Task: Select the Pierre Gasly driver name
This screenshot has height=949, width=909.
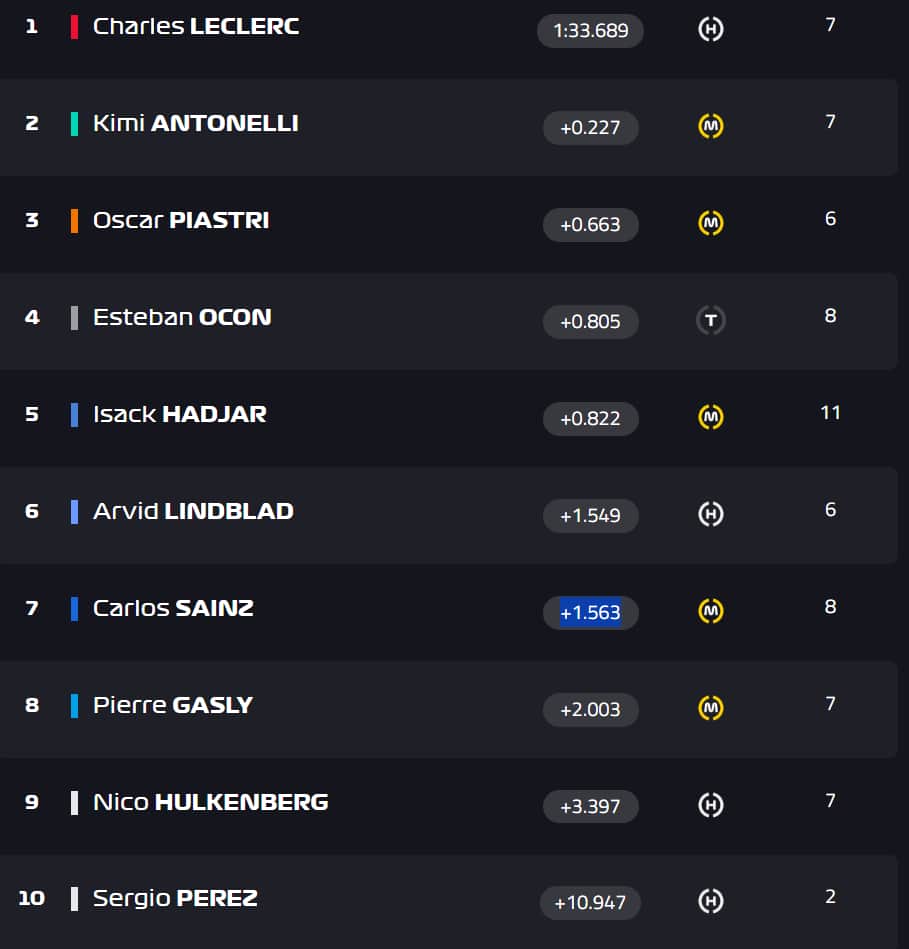Action: pyautogui.click(x=173, y=705)
